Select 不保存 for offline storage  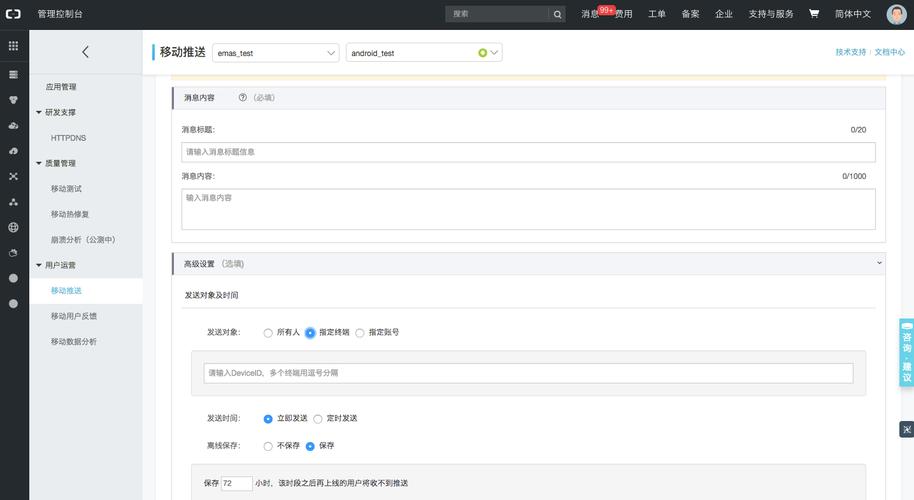(268, 446)
